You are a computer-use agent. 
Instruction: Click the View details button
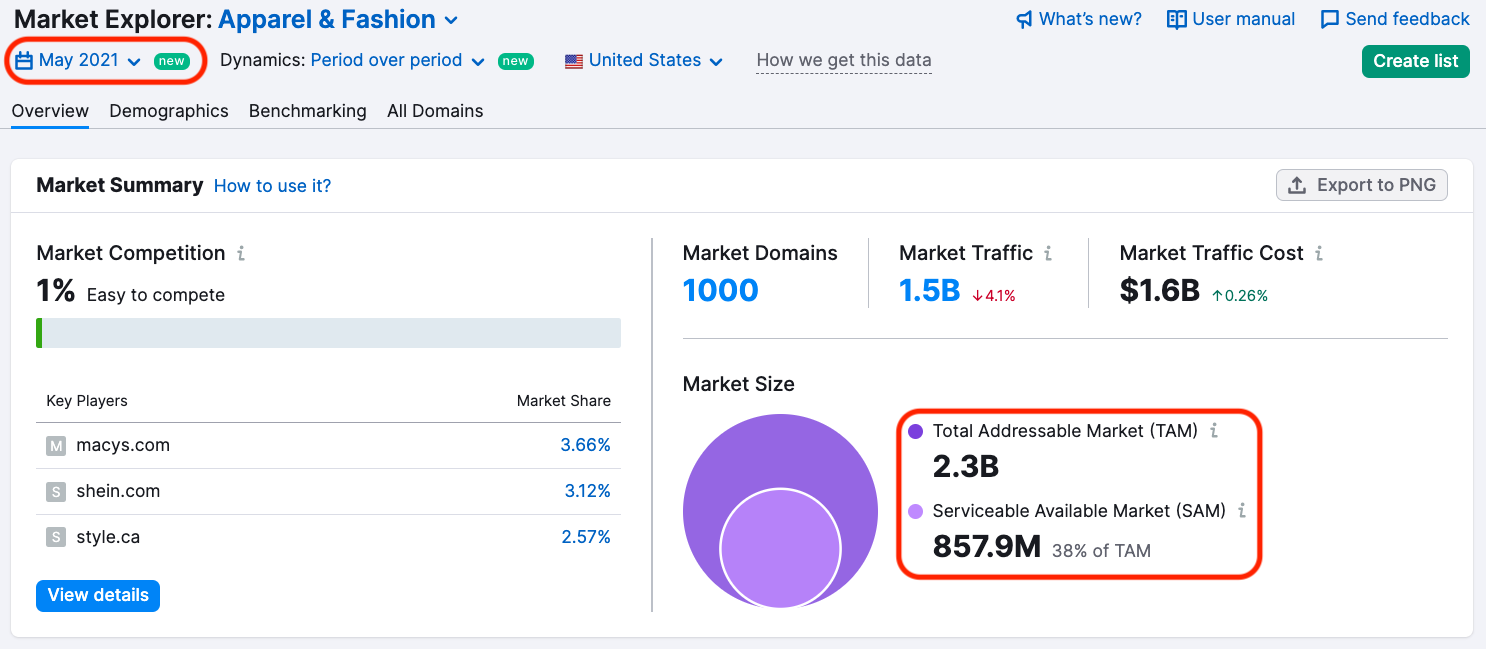coord(98,595)
